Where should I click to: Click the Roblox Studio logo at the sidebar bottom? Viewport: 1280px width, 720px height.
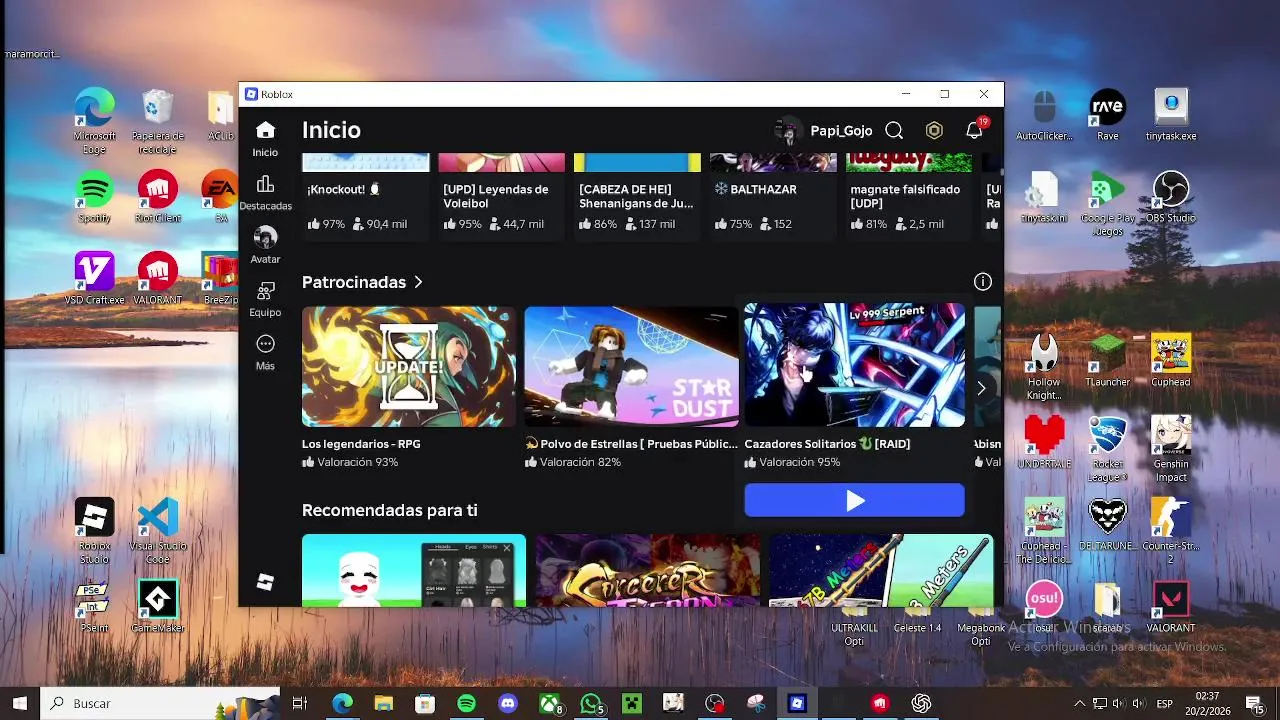(x=265, y=582)
